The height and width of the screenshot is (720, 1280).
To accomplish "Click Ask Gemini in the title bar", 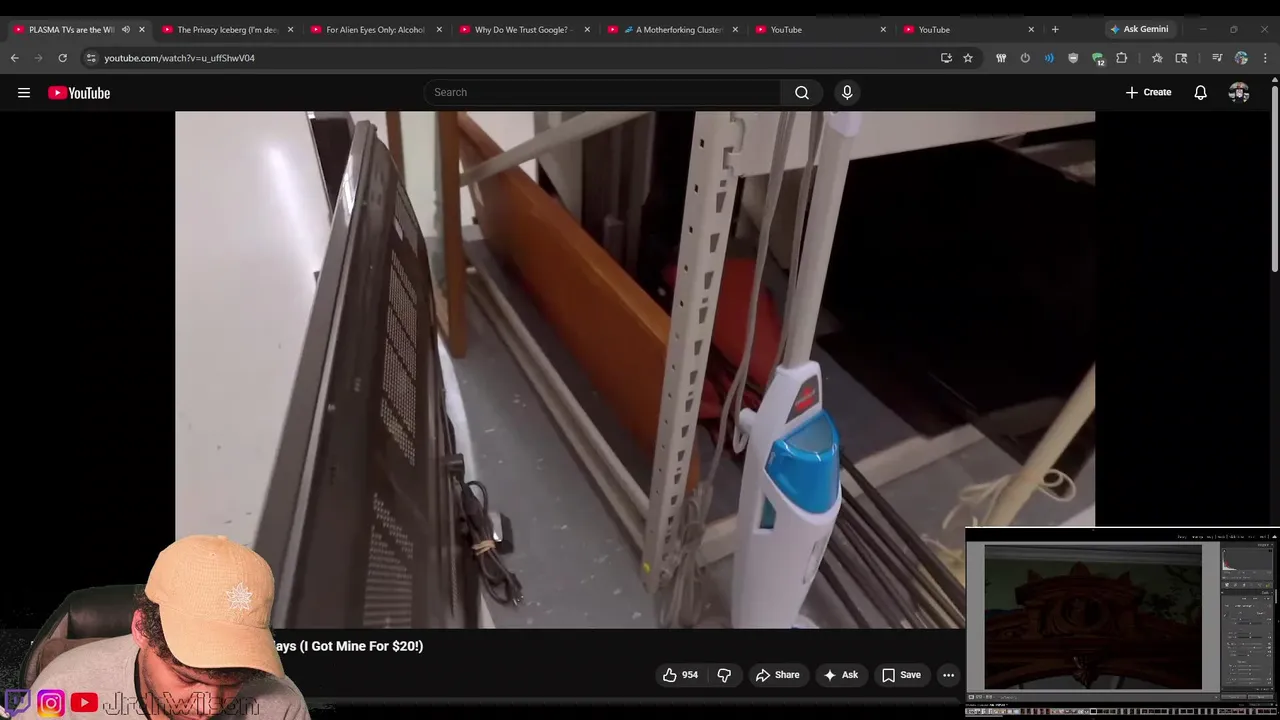I will (x=1139, y=29).
